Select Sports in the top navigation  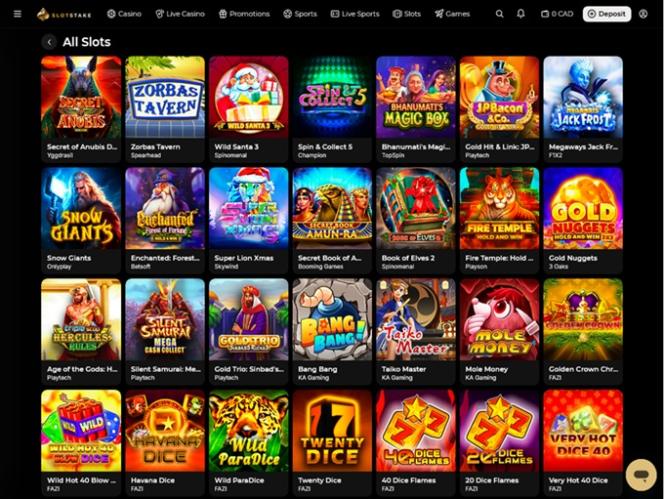[x=300, y=14]
